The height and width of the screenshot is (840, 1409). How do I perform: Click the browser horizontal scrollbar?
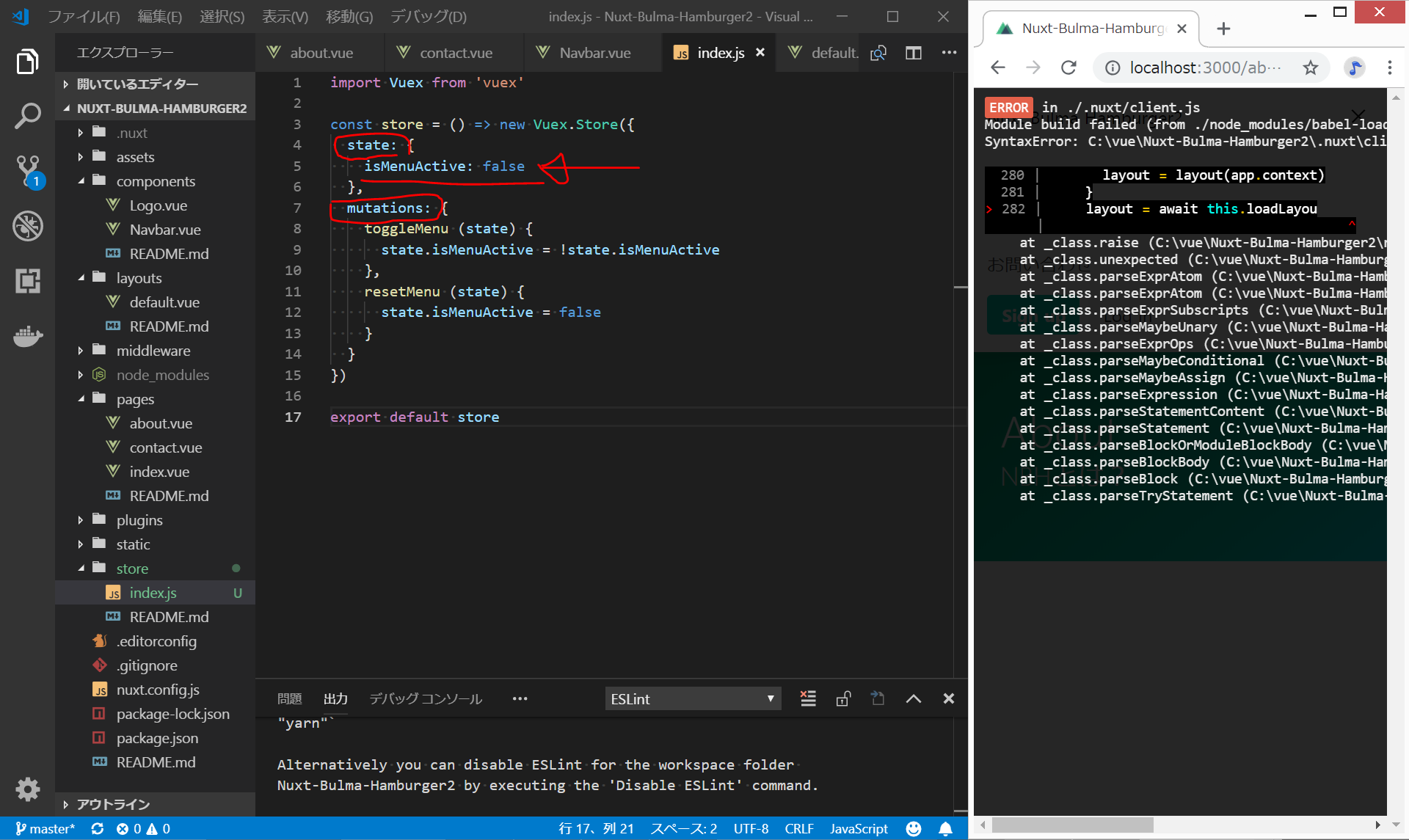1071,825
